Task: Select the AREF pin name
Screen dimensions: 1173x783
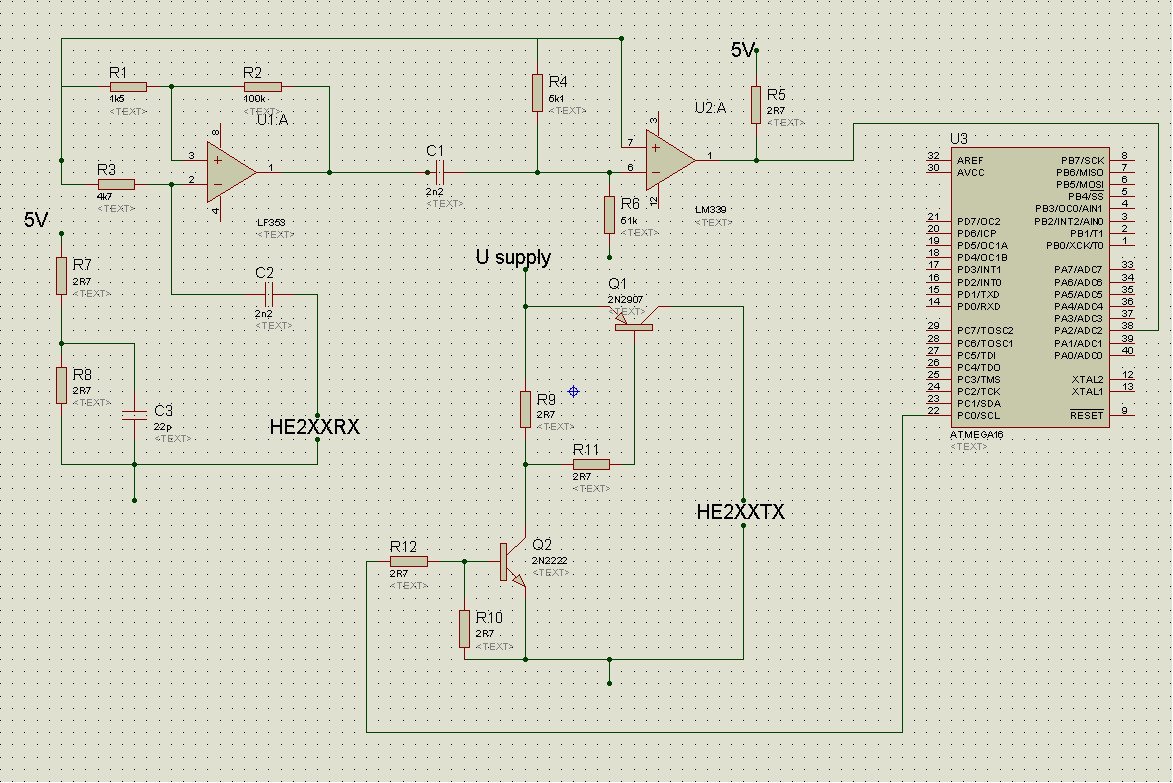Action: pyautogui.click(x=970, y=161)
